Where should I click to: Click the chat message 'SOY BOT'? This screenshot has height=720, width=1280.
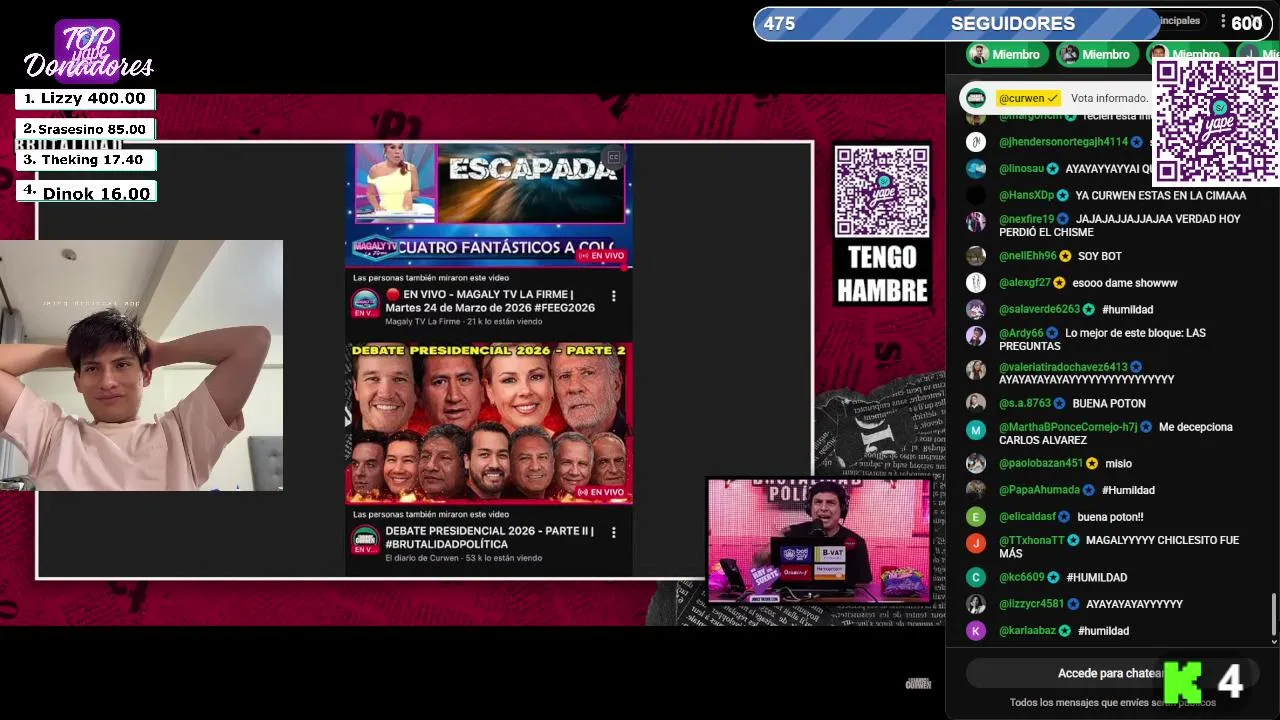coord(1100,256)
